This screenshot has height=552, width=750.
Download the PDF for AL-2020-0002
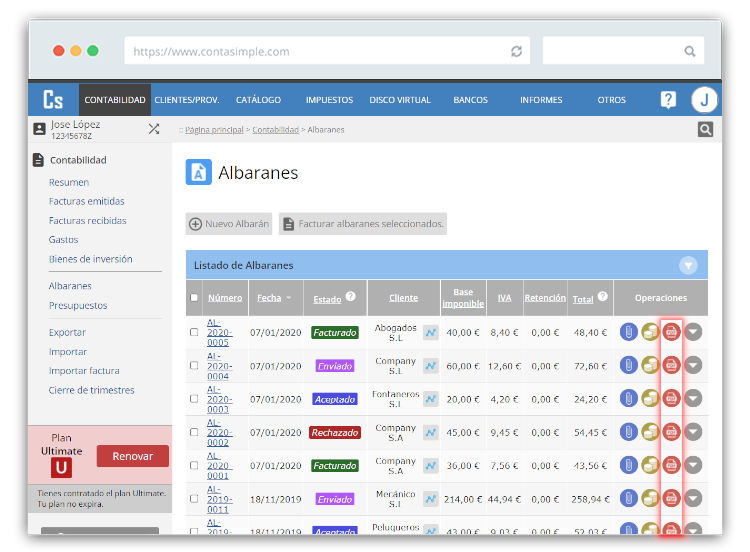coord(671,432)
